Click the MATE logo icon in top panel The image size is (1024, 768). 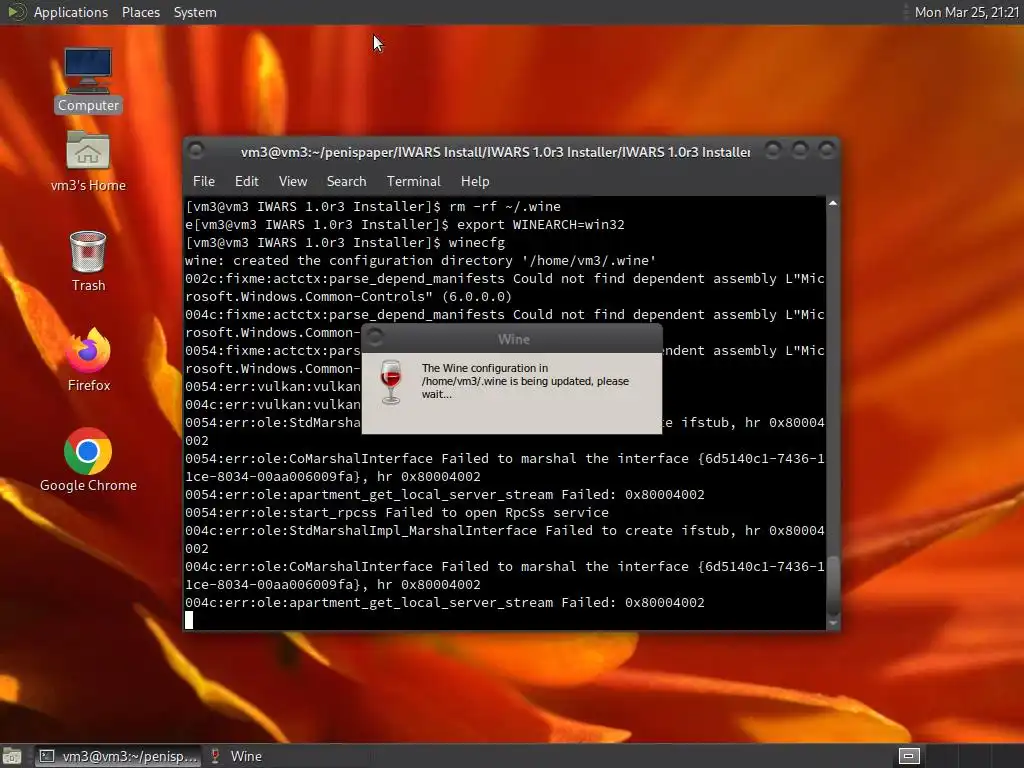15,12
